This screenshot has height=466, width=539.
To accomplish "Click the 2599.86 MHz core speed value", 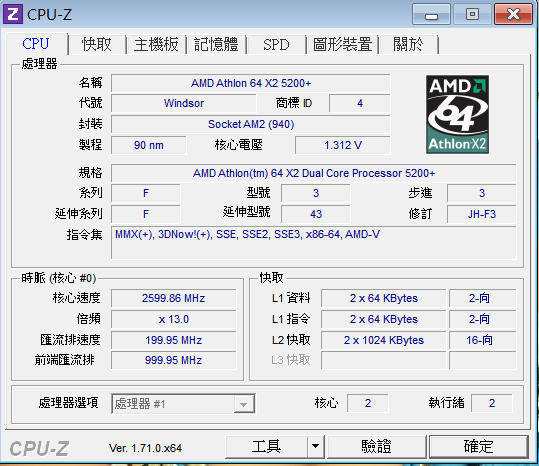I will [174, 298].
